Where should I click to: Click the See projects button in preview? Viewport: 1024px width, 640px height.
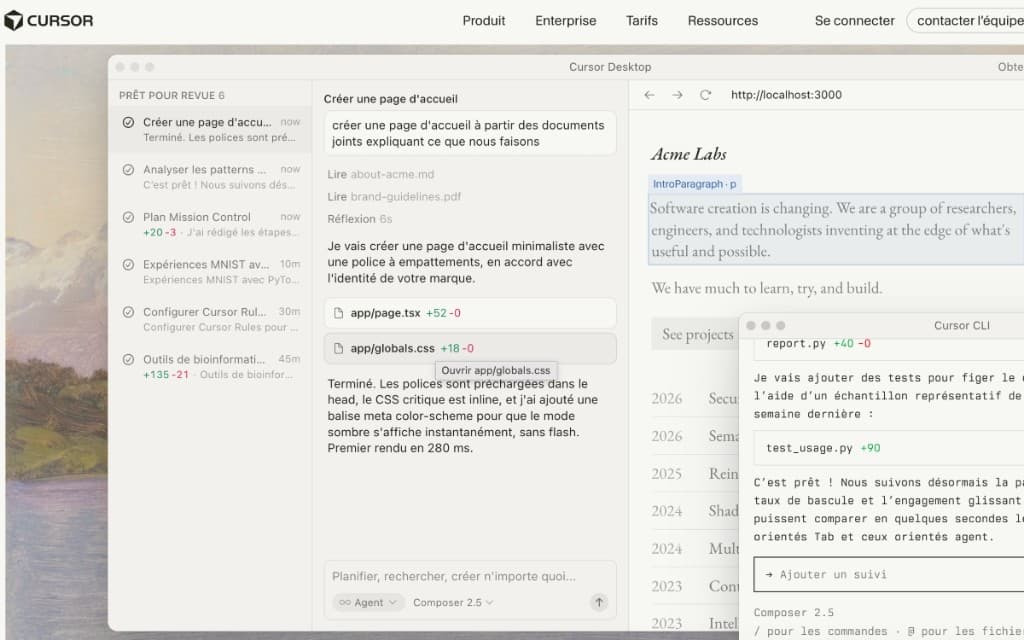click(697, 334)
